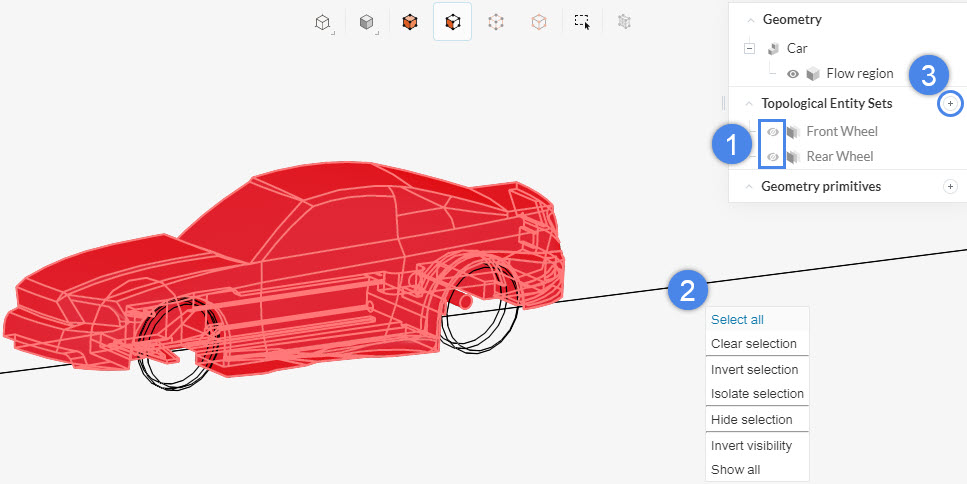
Task: Activate node selection mode
Action: [x=496, y=22]
